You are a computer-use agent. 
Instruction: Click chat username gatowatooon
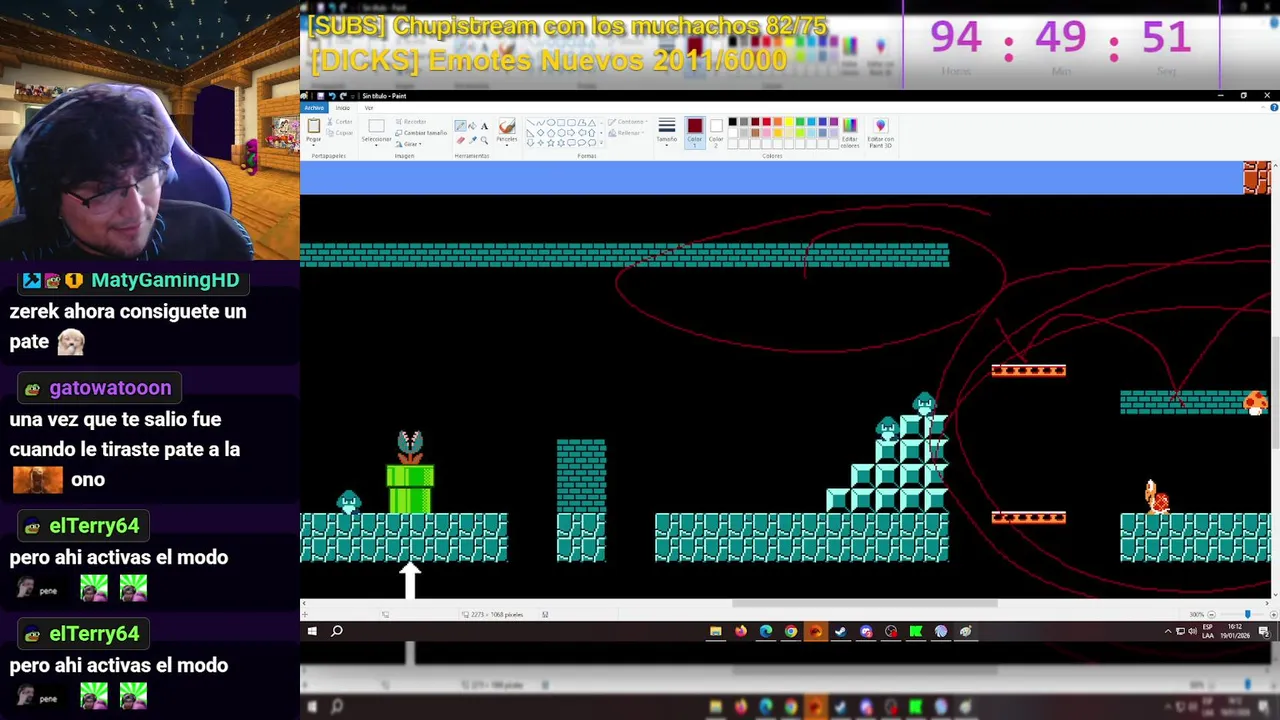point(110,388)
